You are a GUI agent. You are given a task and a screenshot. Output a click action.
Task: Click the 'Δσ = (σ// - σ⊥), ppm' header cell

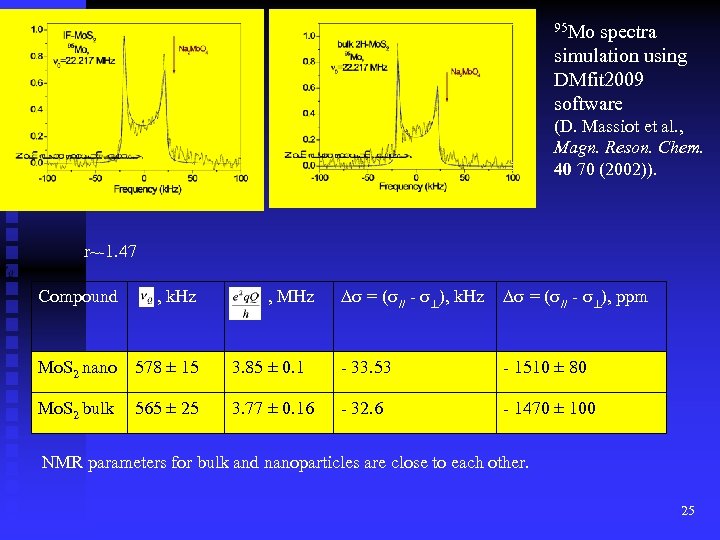581,317
